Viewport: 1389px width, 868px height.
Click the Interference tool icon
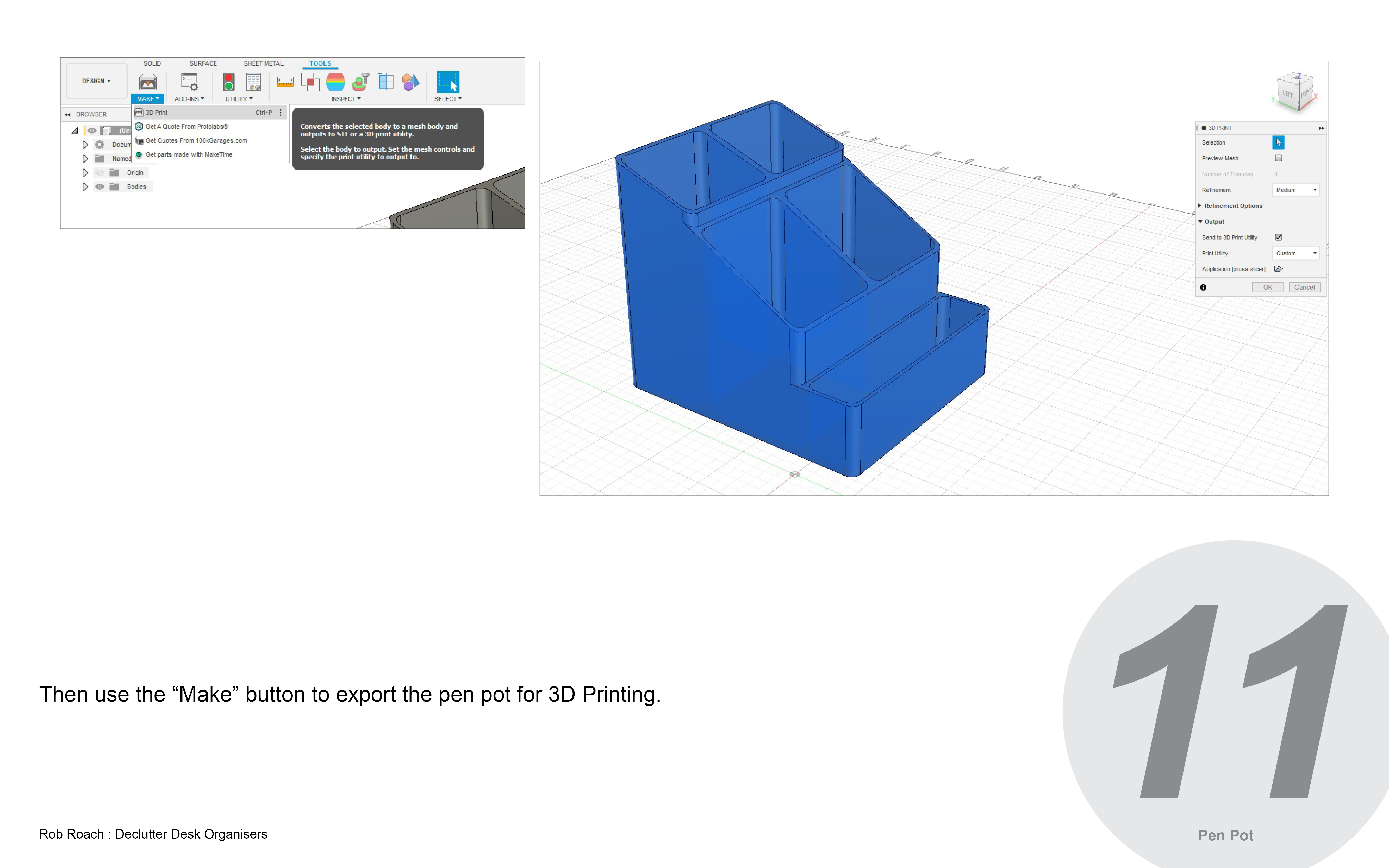[x=310, y=83]
